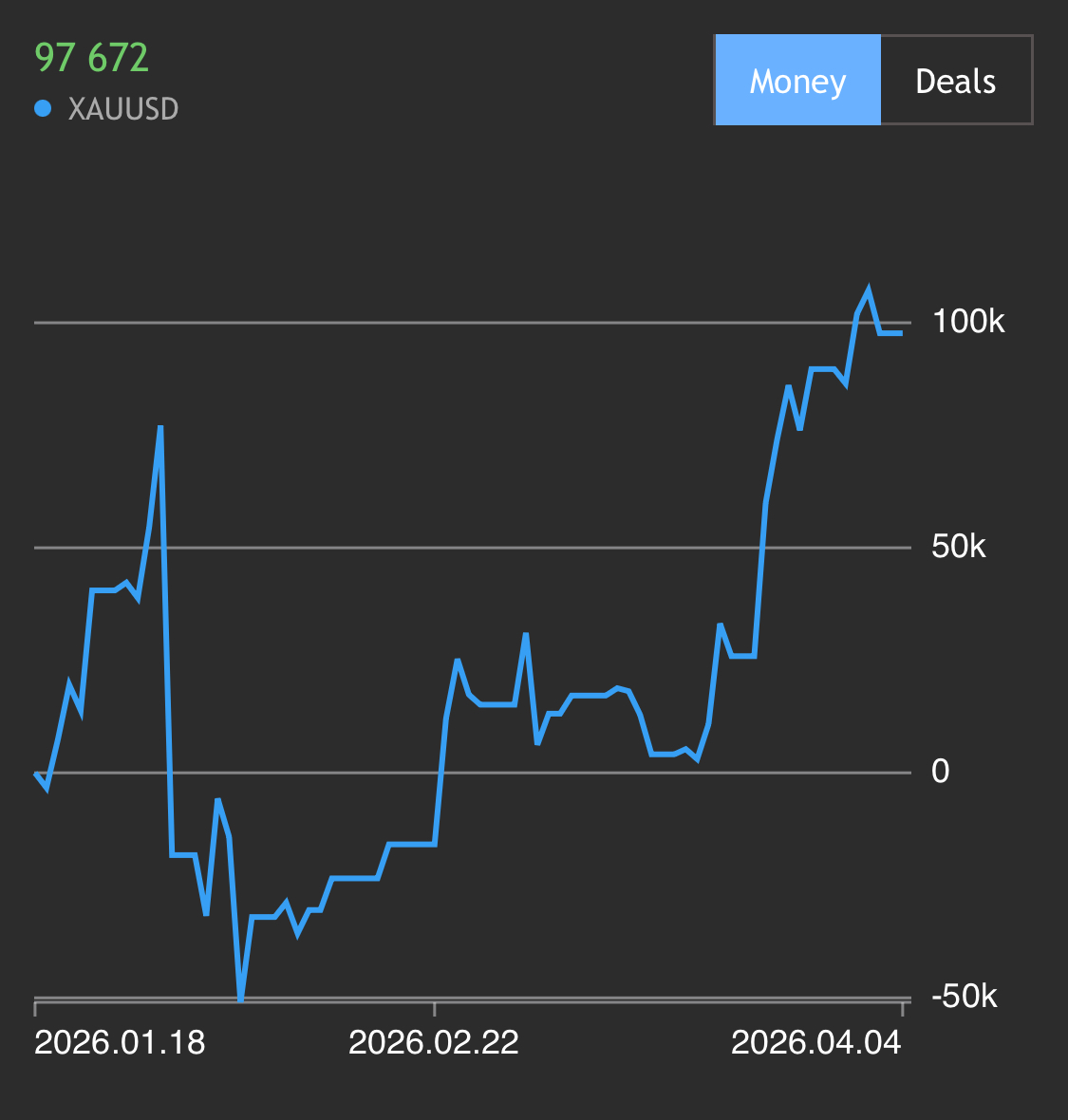Click the x-axis tick above 2026.02.22
The height and width of the screenshot is (1120, 1068).
(x=434, y=1007)
